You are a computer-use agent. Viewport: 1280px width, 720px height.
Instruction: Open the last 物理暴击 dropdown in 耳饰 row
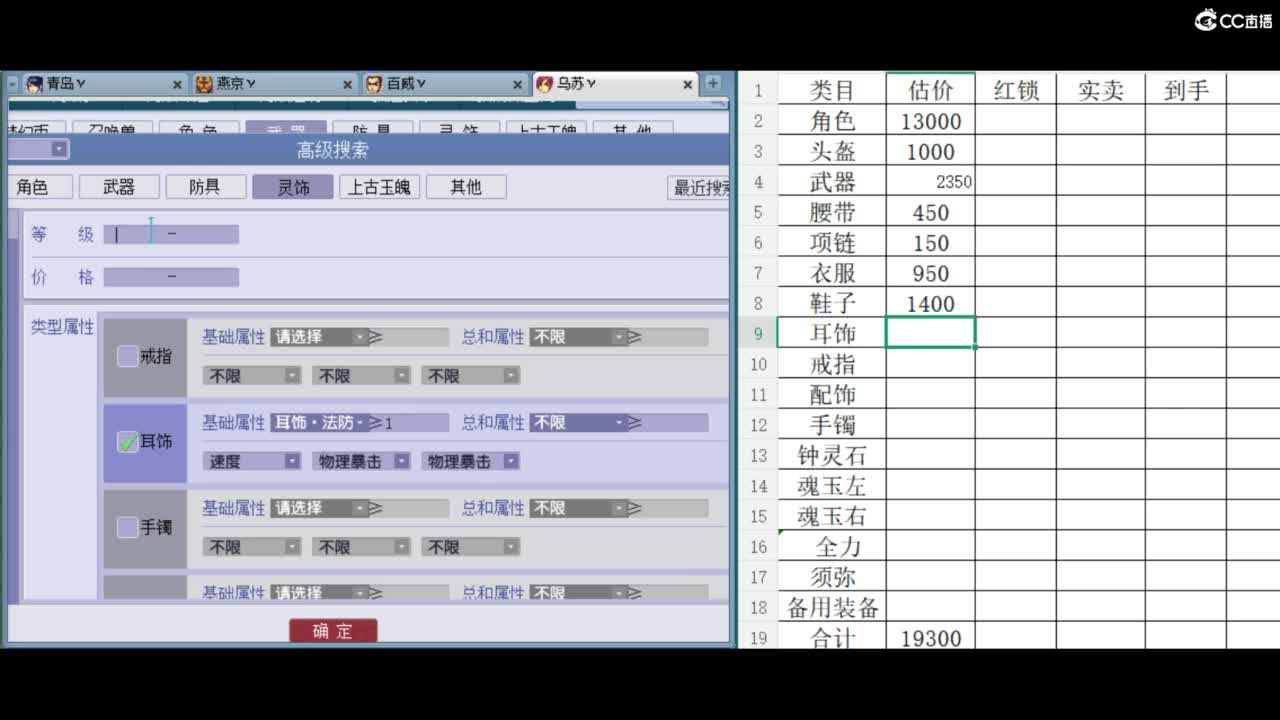pos(470,461)
